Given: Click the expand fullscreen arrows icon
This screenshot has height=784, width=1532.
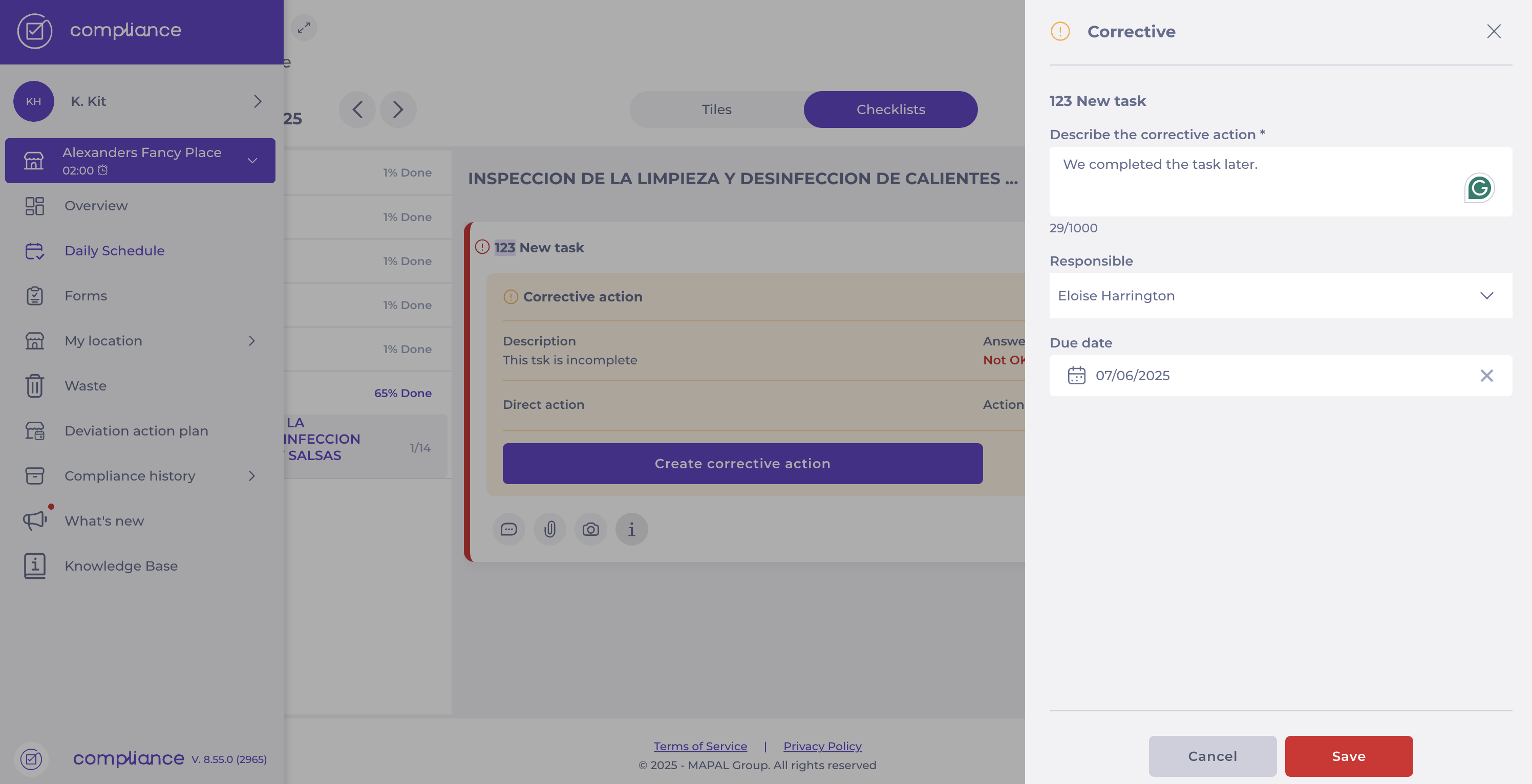Looking at the screenshot, I should point(304,28).
